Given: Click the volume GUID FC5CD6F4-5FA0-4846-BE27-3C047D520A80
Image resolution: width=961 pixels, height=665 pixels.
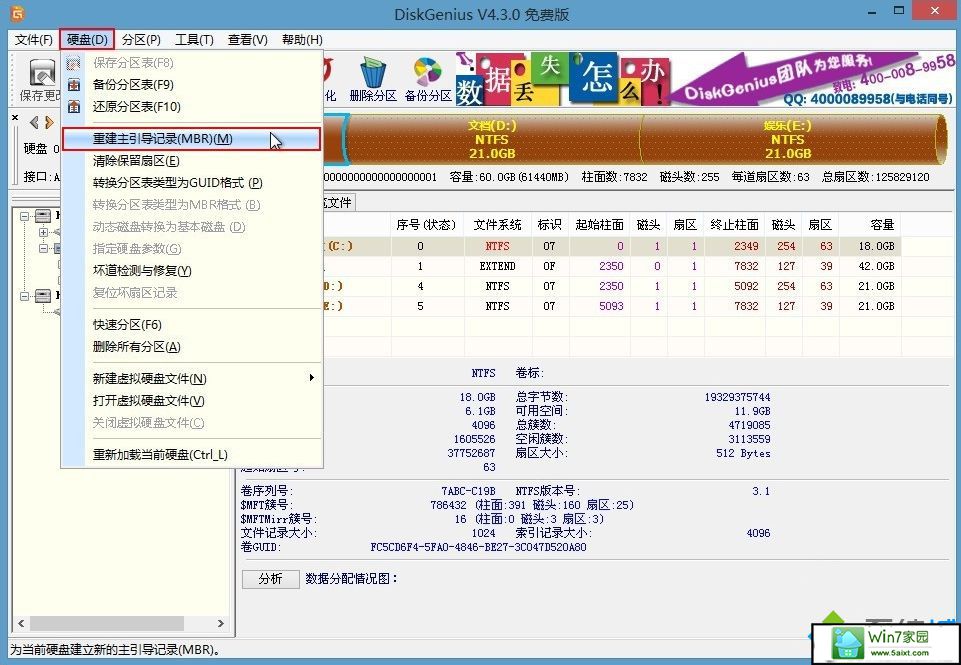Looking at the screenshot, I should tap(478, 547).
